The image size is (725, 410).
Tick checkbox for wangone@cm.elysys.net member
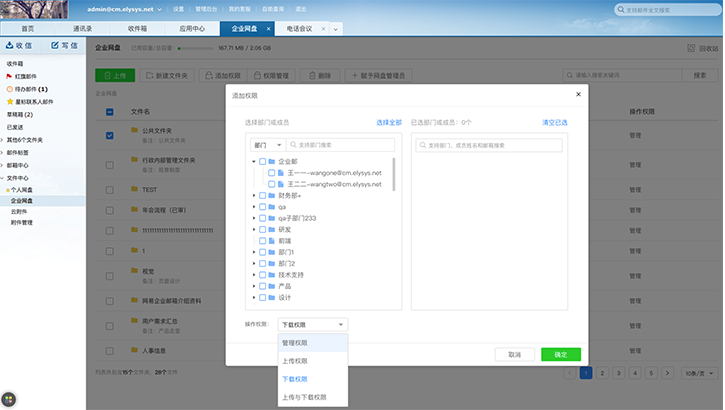(x=271, y=173)
